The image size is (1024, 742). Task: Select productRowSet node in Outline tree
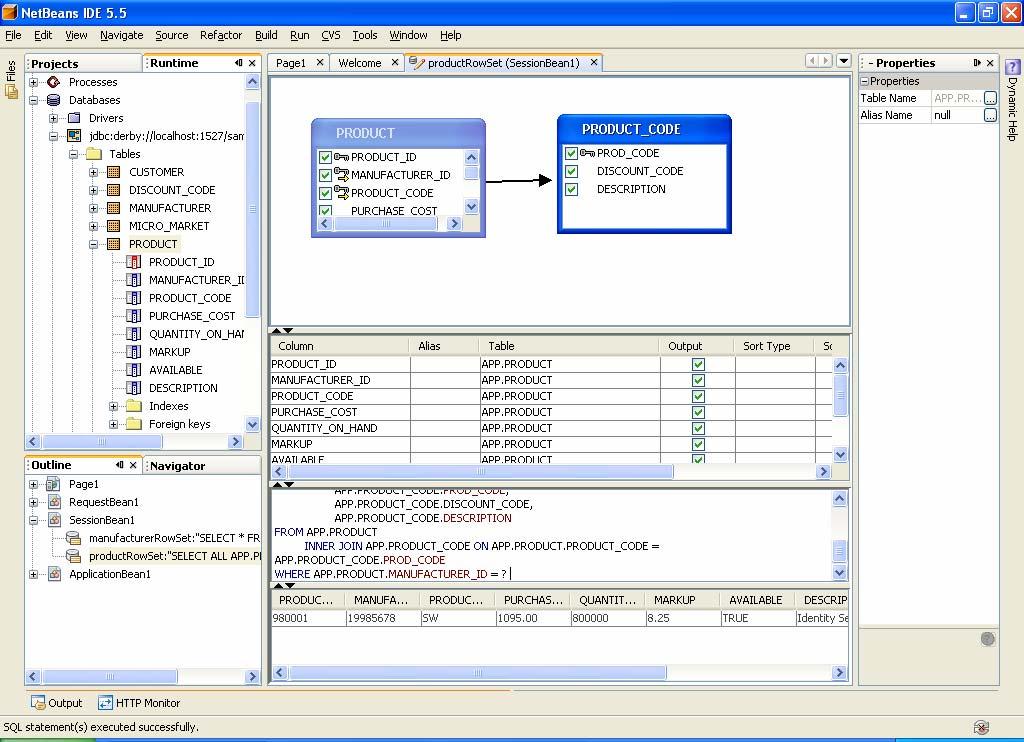point(174,556)
